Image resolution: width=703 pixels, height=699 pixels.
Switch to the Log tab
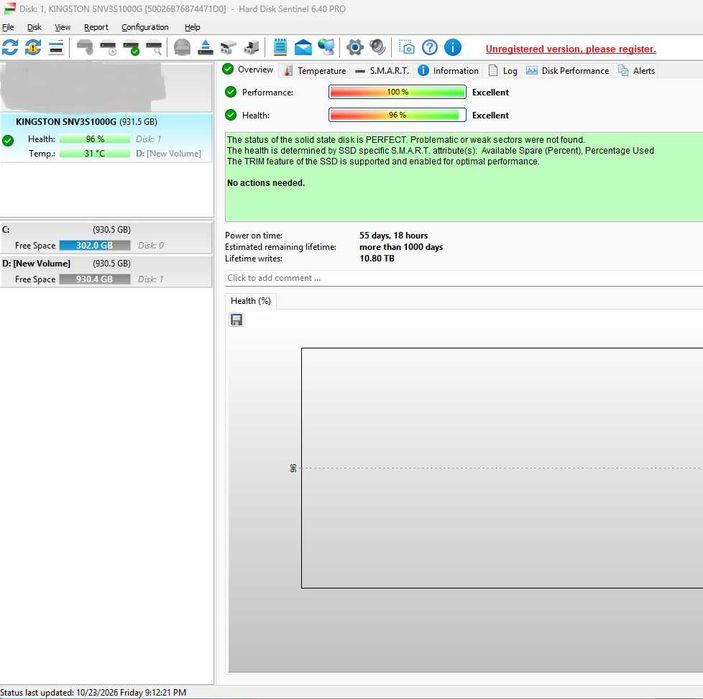coord(503,71)
